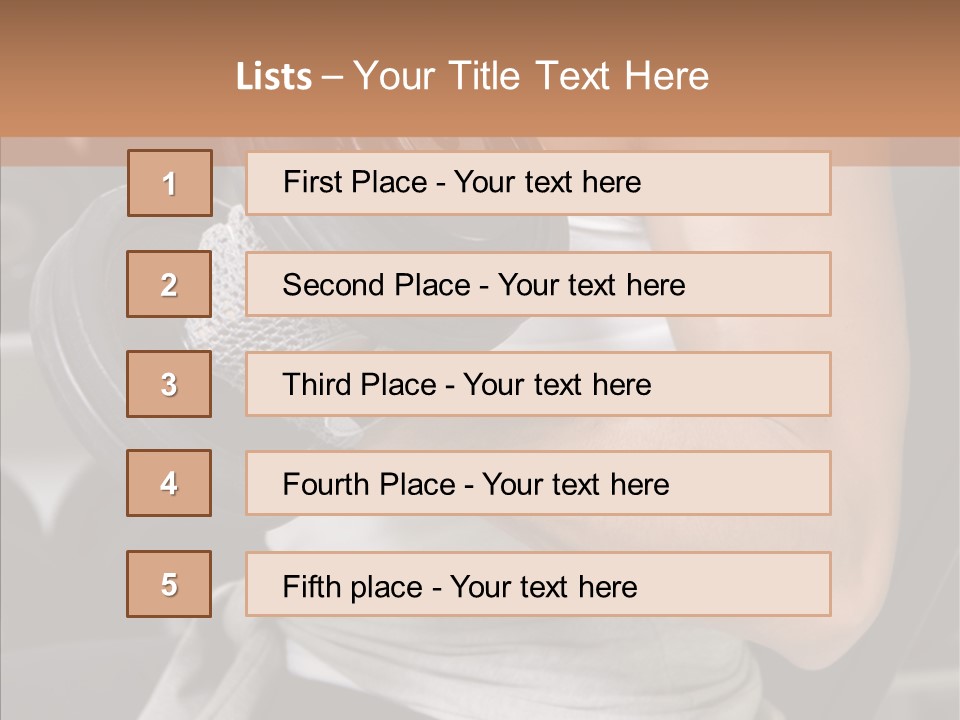Select the number 2 box

pos(169,284)
